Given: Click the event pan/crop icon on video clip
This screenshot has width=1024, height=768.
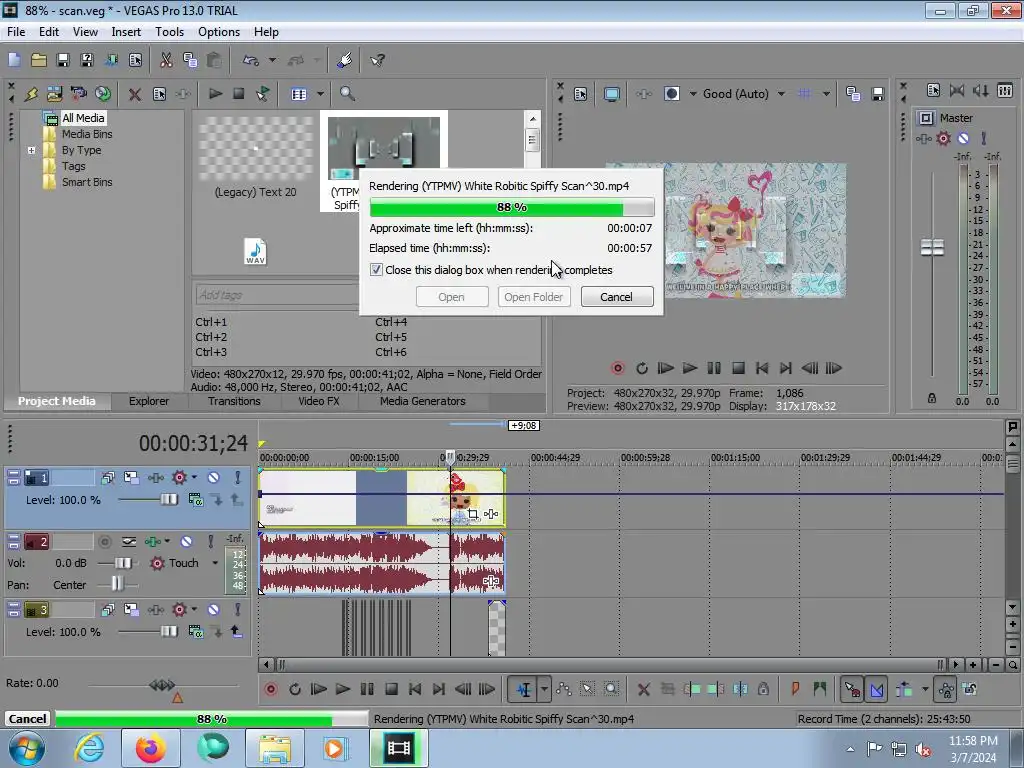Looking at the screenshot, I should (473, 514).
